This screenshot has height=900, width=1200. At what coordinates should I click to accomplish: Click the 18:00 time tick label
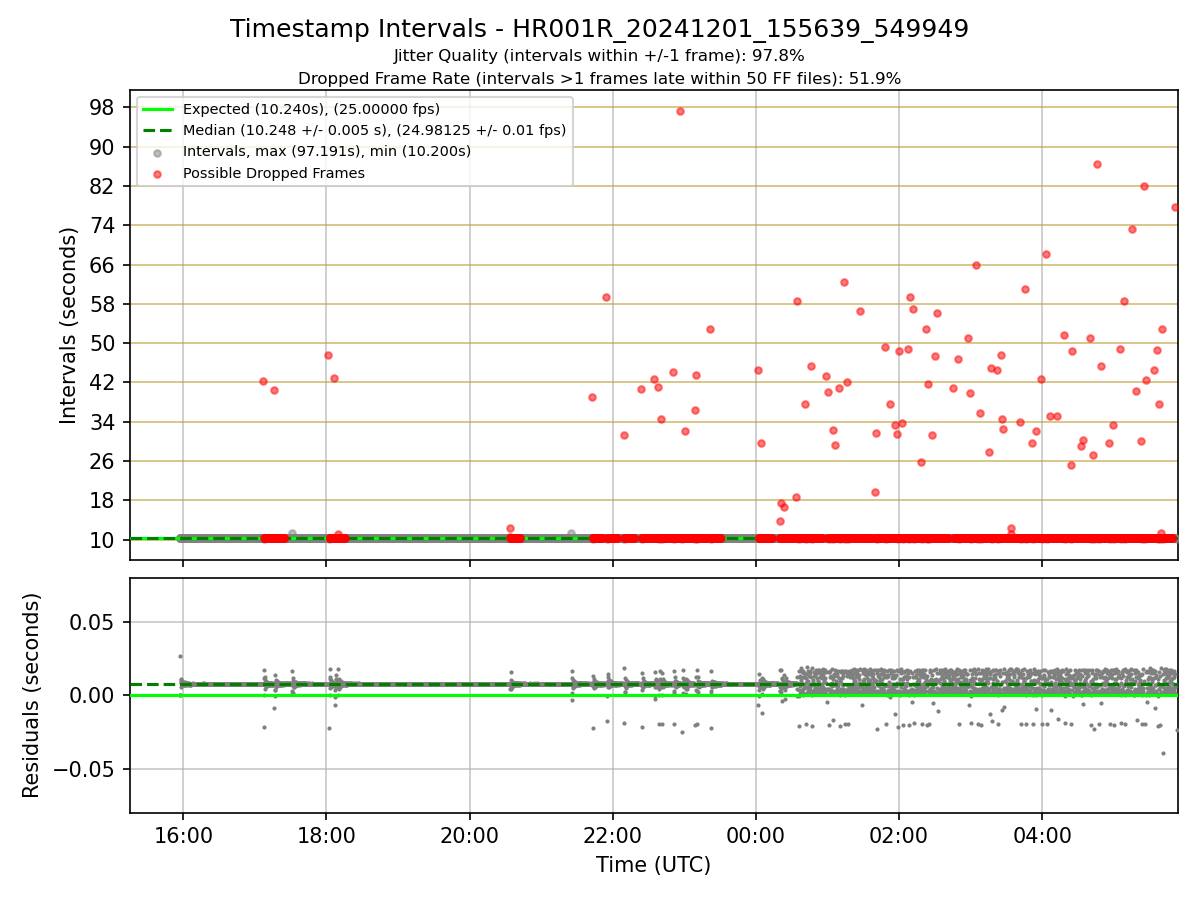tap(326, 835)
